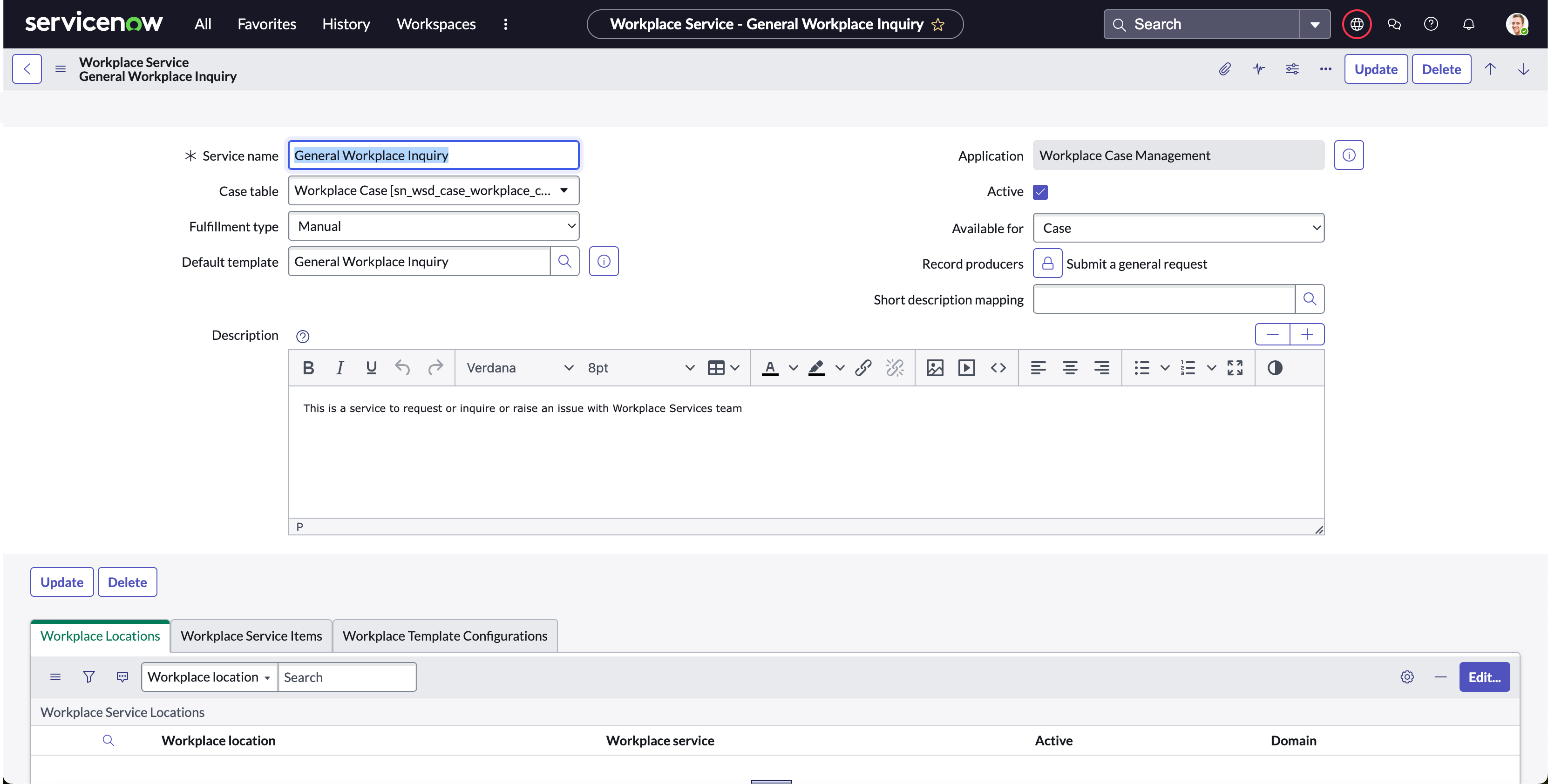
Task: Expand highlight color options arrow
Action: [x=840, y=368]
